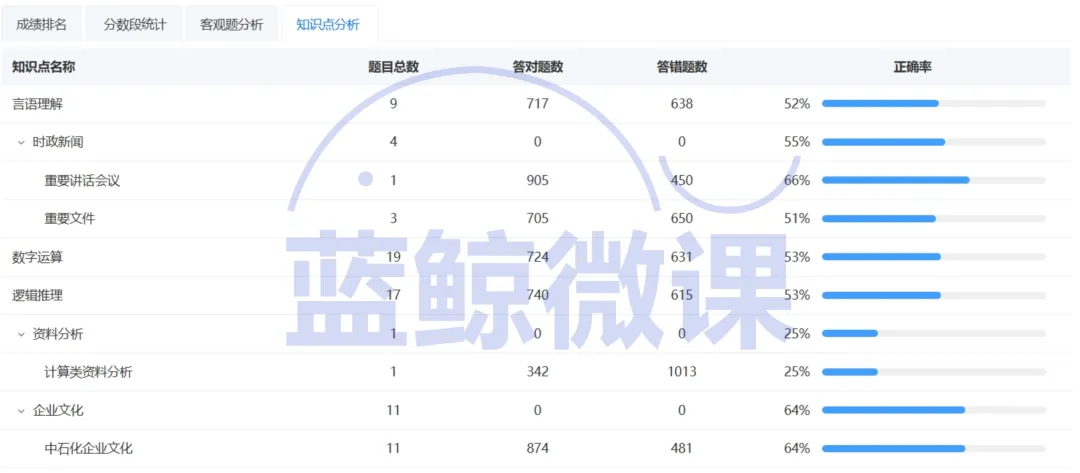Click 650 wrong count for 重要文件
The height and width of the screenshot is (473, 1080).
(x=682, y=219)
